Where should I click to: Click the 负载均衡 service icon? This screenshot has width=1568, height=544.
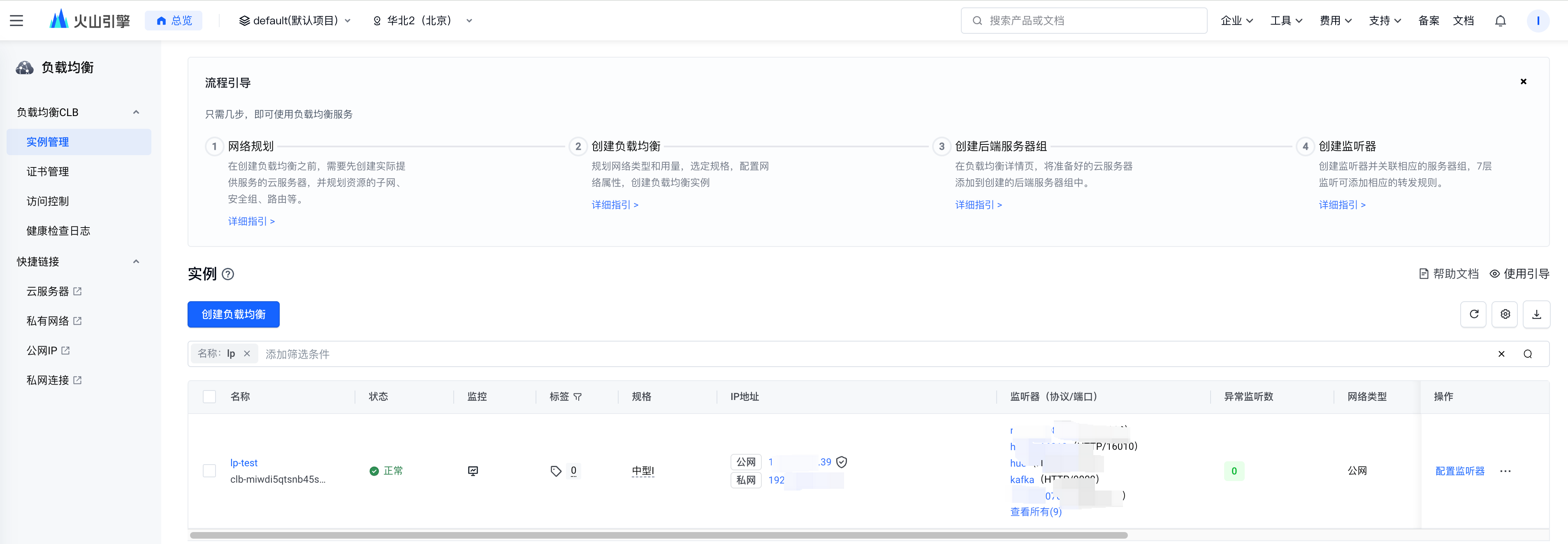tap(24, 67)
